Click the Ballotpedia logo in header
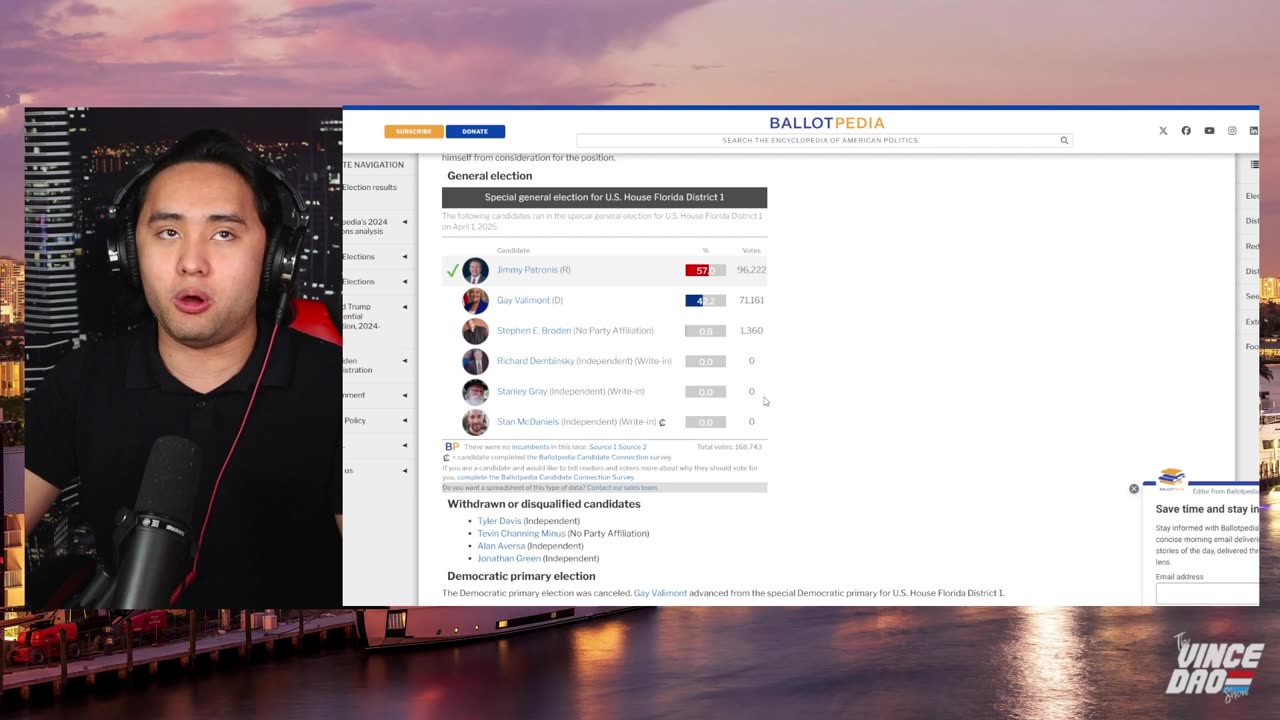This screenshot has height=720, width=1280. tap(827, 123)
